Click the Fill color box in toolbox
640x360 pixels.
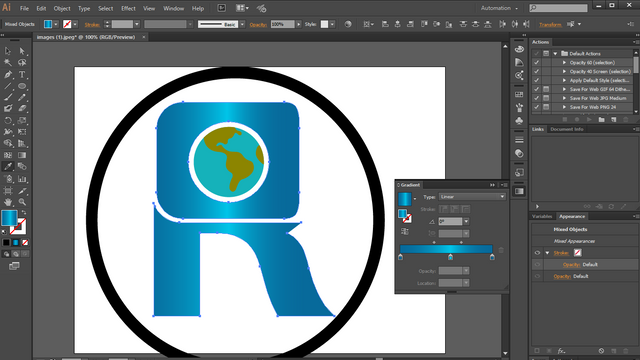point(9,218)
